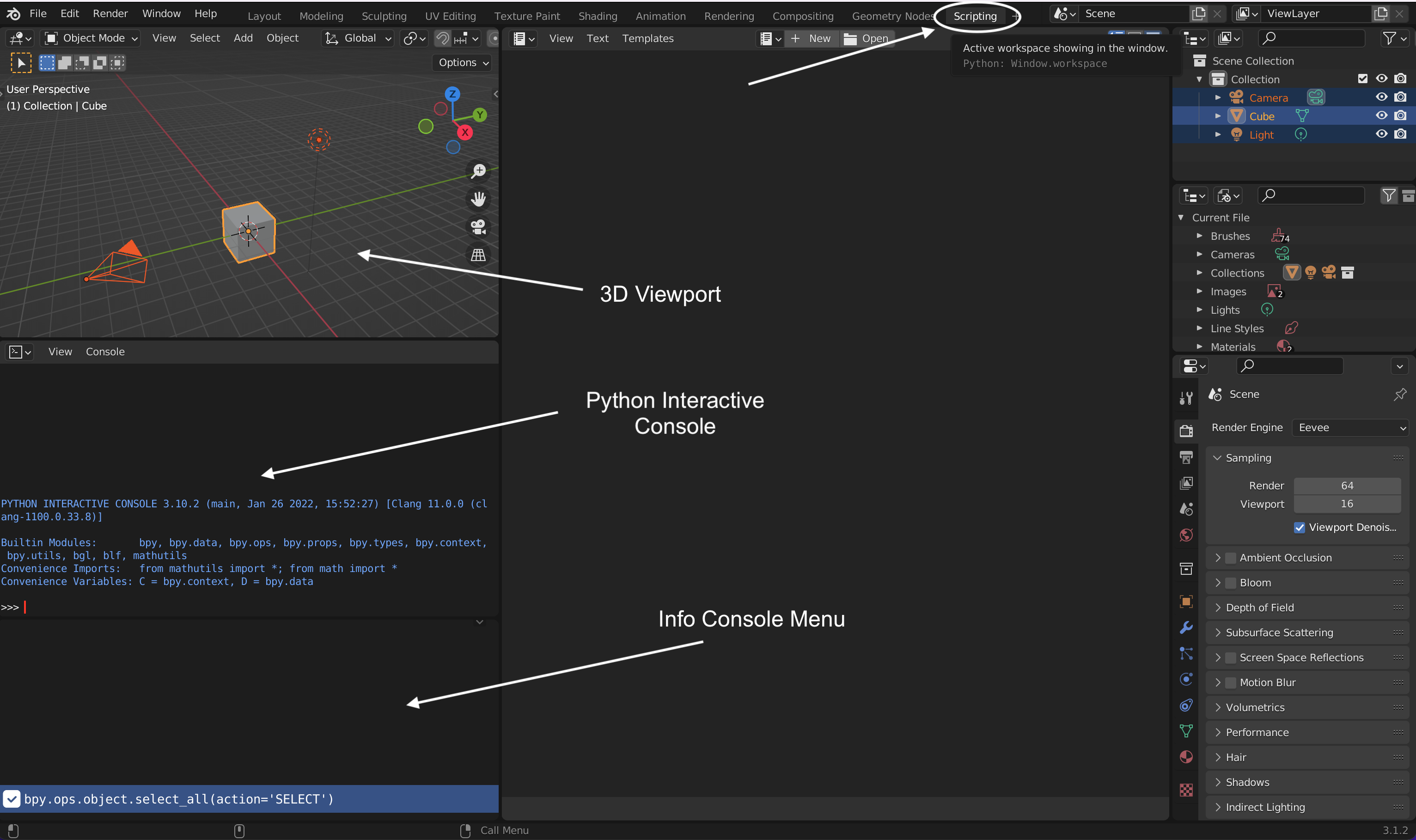Open the Physics properties tab
Image resolution: width=1416 pixels, height=840 pixels.
(x=1186, y=679)
